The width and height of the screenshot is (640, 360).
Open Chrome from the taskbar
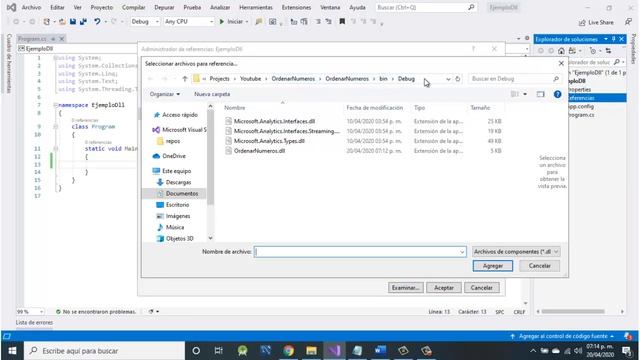[x=289, y=351]
